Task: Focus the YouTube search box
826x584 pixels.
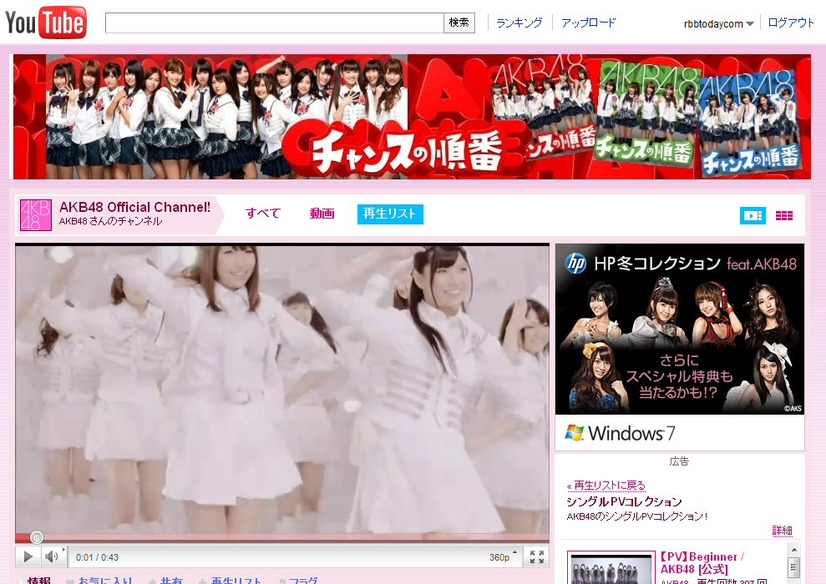Action: [274, 23]
